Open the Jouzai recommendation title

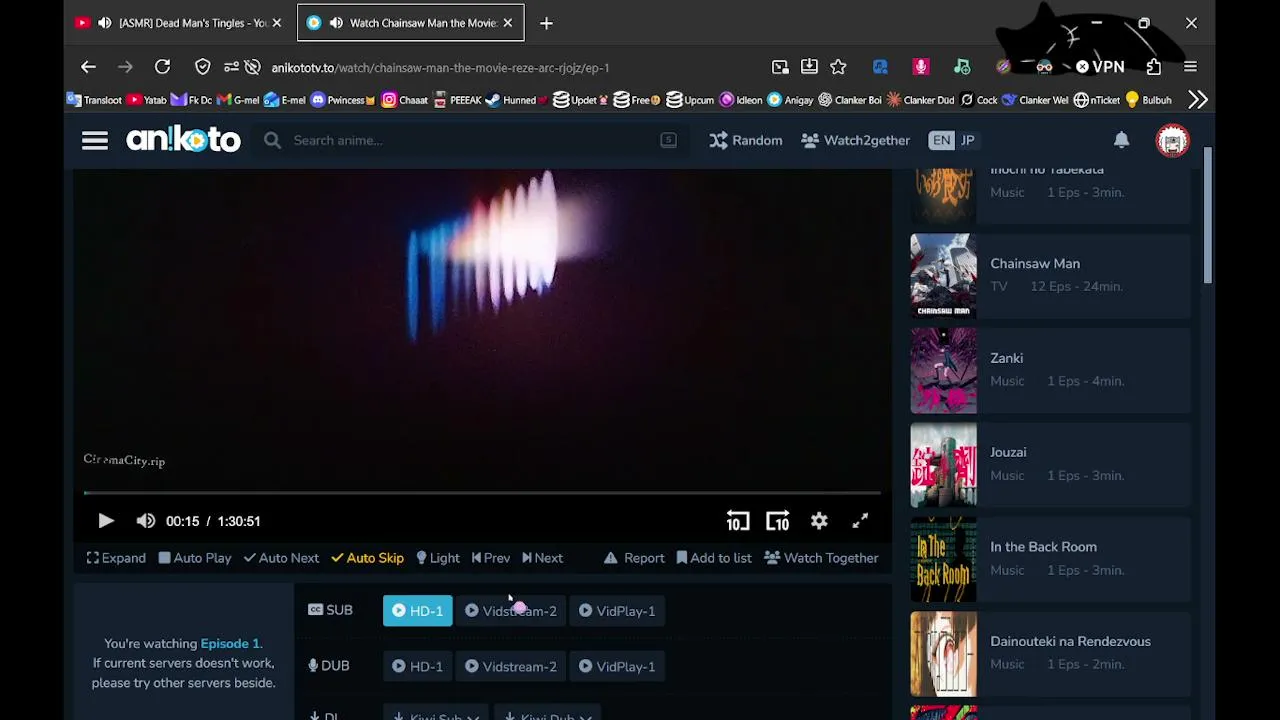tap(1008, 452)
